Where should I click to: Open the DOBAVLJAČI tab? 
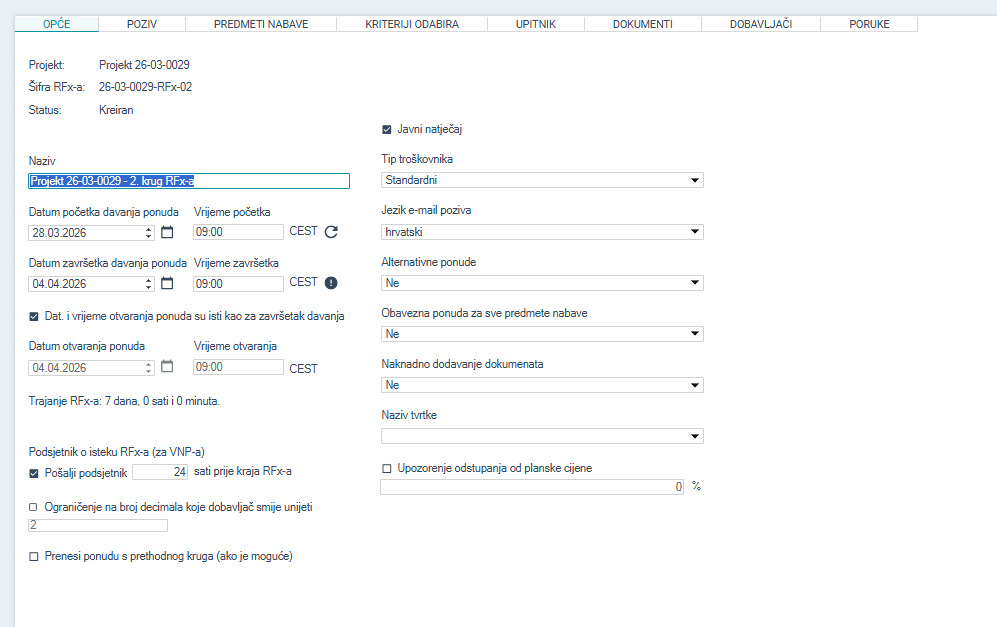[761, 24]
